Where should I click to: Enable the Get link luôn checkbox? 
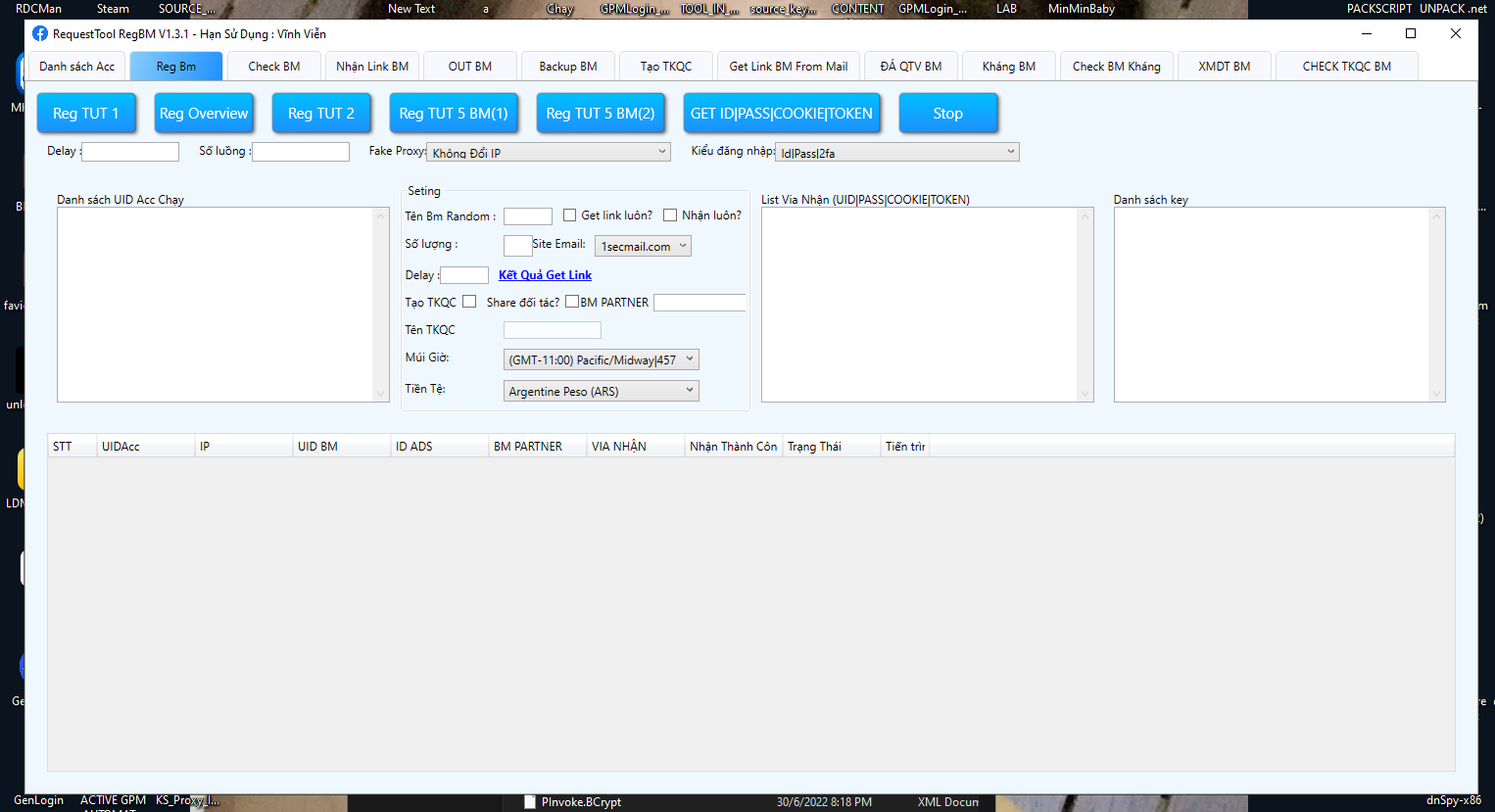pyautogui.click(x=570, y=215)
